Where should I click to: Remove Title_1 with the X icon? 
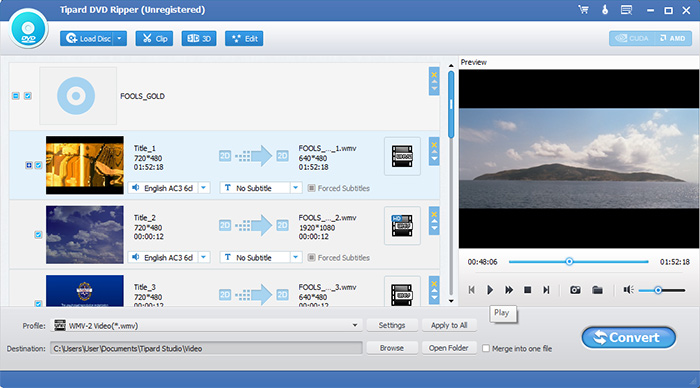(x=434, y=145)
